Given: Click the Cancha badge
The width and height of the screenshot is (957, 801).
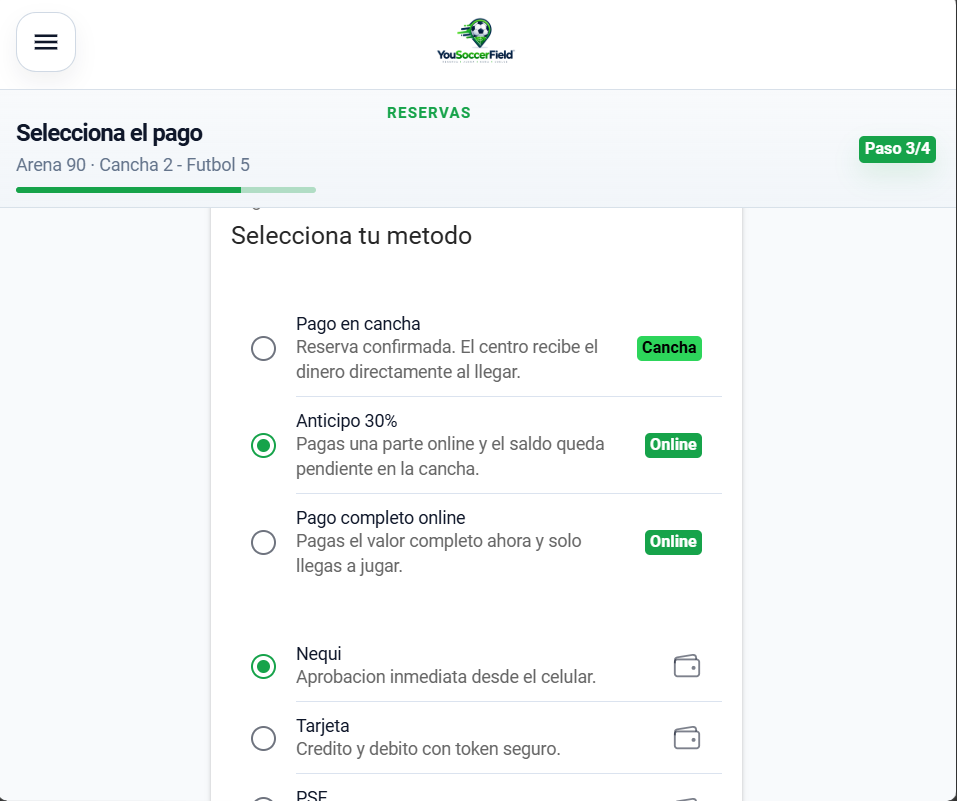Looking at the screenshot, I should (x=669, y=348).
